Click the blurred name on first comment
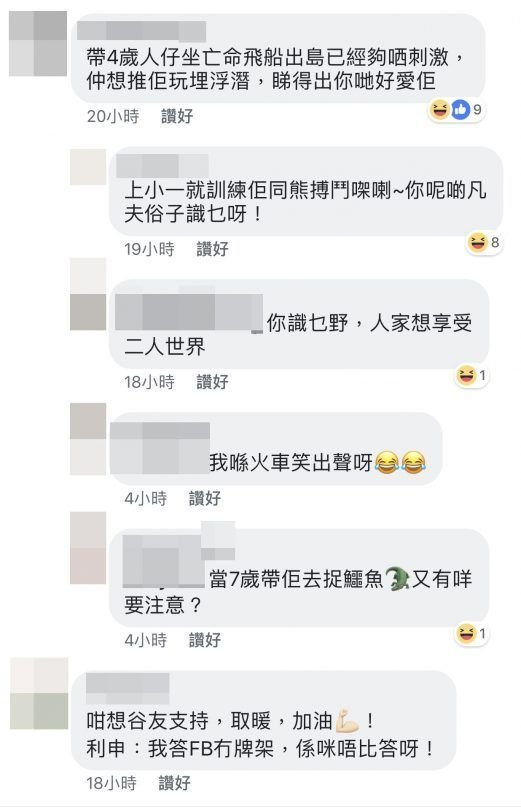Image resolution: width=521 pixels, height=807 pixels. [141, 31]
